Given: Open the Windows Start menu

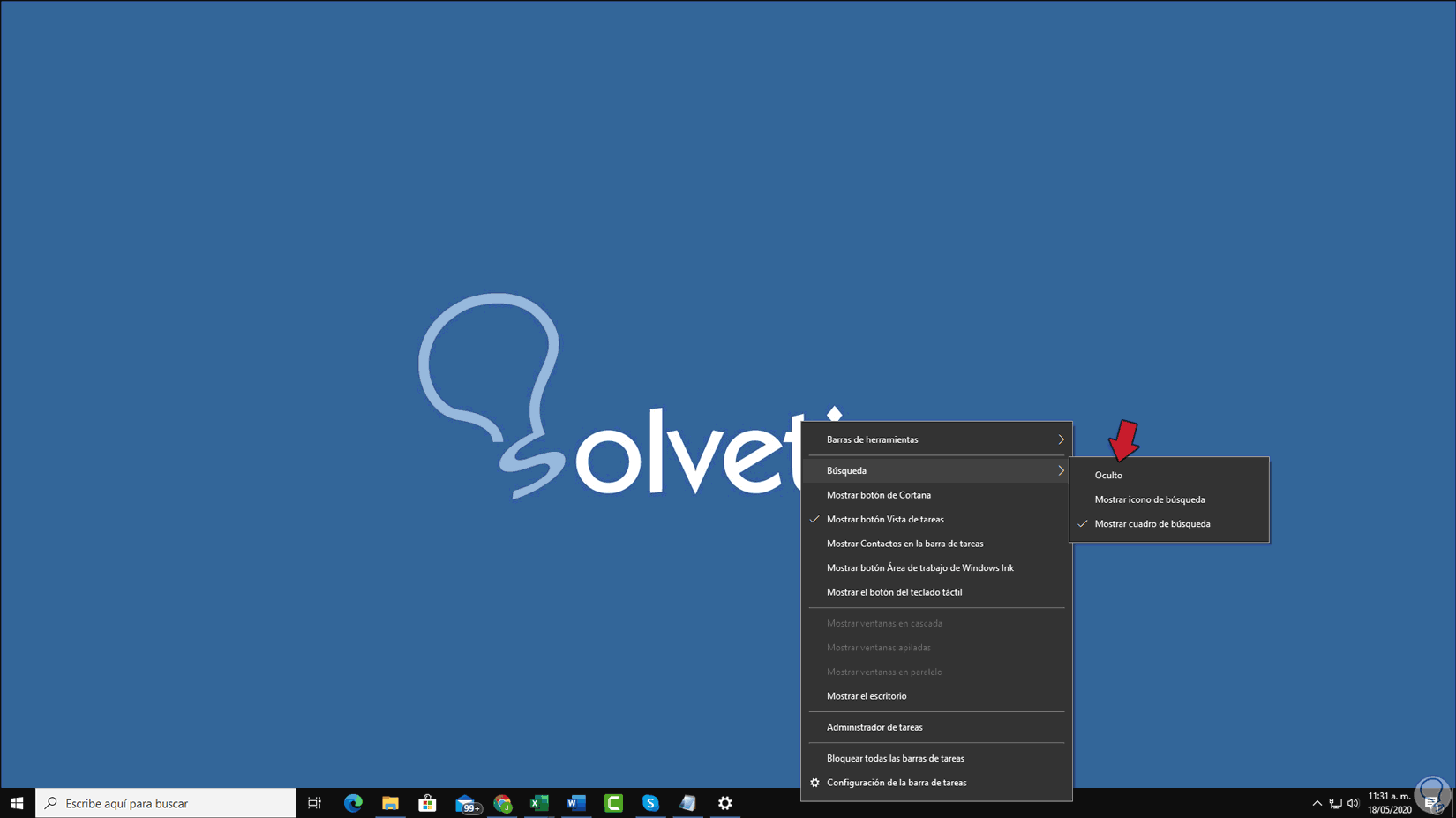Looking at the screenshot, I should pos(17,803).
